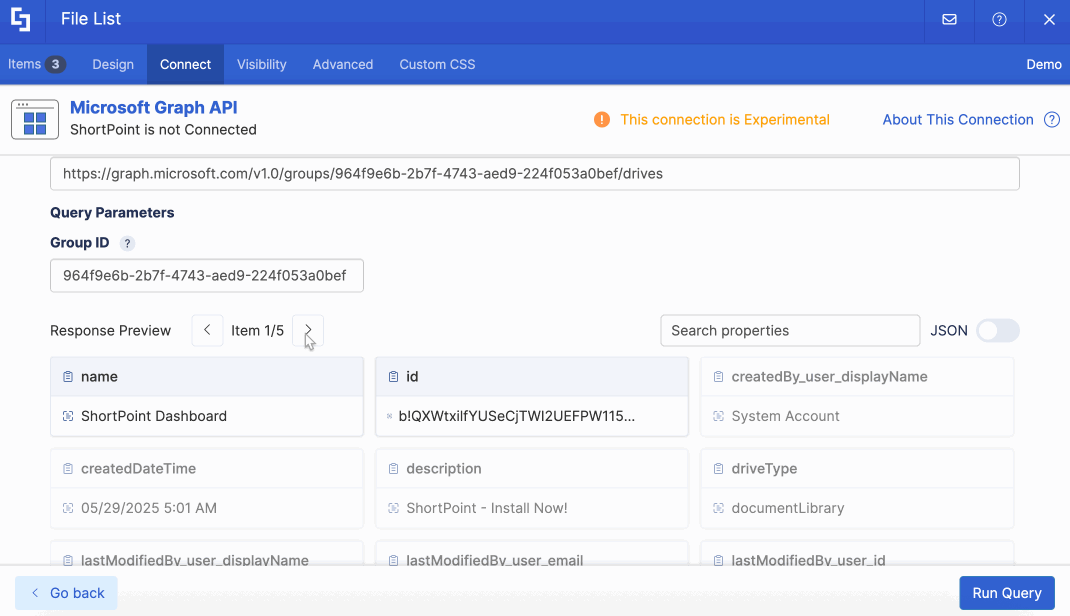The height and width of the screenshot is (616, 1070).
Task: Click the createdDateTime clipboard icon
Action: click(68, 469)
